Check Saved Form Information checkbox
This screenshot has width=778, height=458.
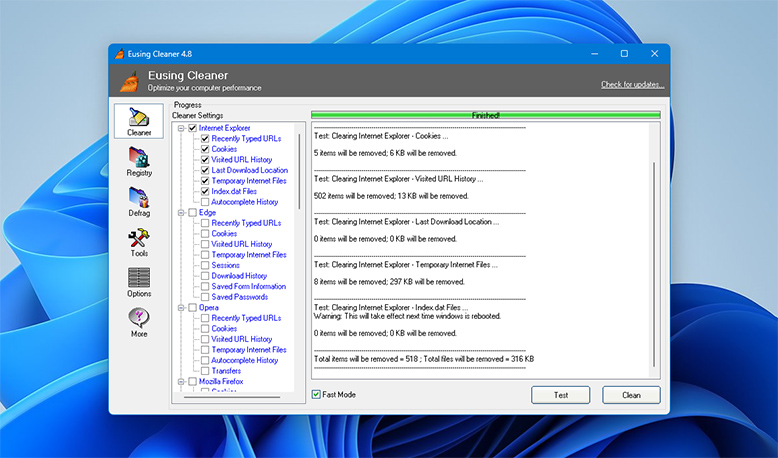click(x=205, y=286)
